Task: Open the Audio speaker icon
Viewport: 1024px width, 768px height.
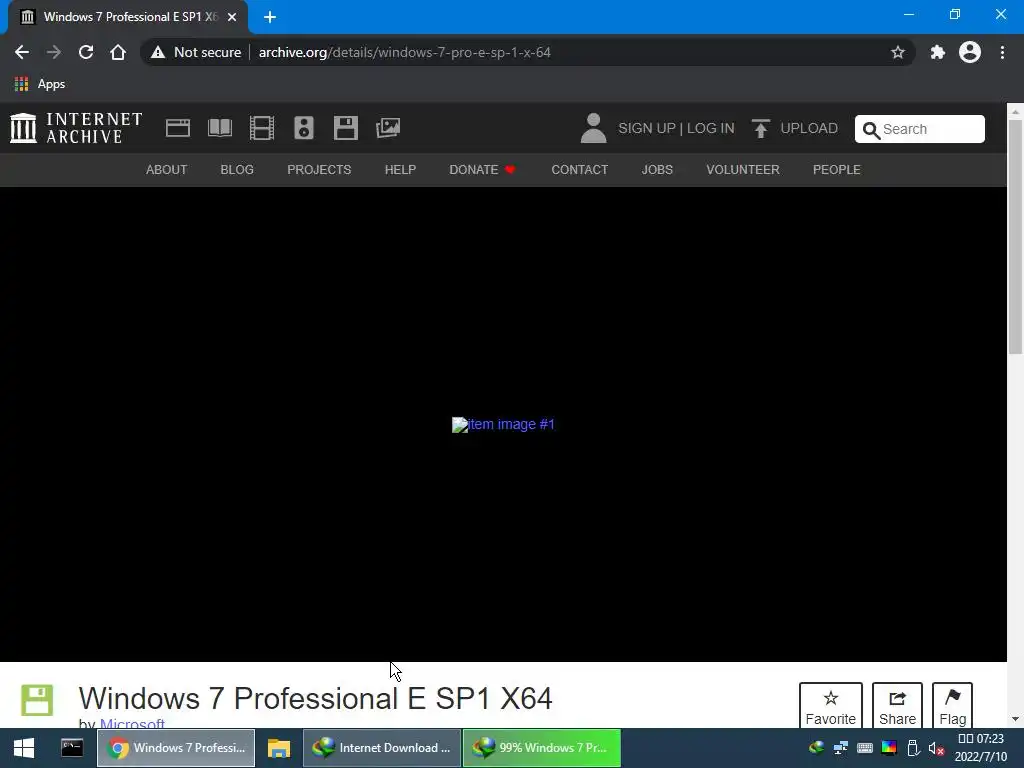Action: tap(304, 128)
